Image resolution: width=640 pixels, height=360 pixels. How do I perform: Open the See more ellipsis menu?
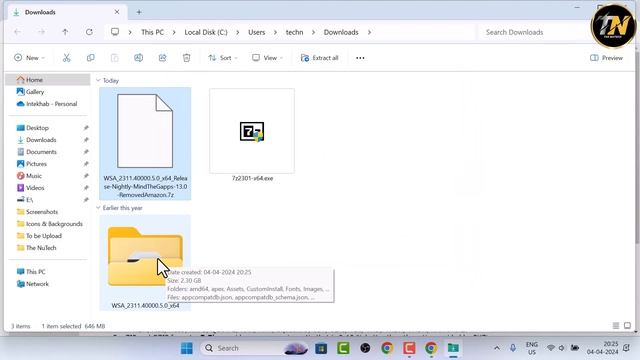point(360,58)
